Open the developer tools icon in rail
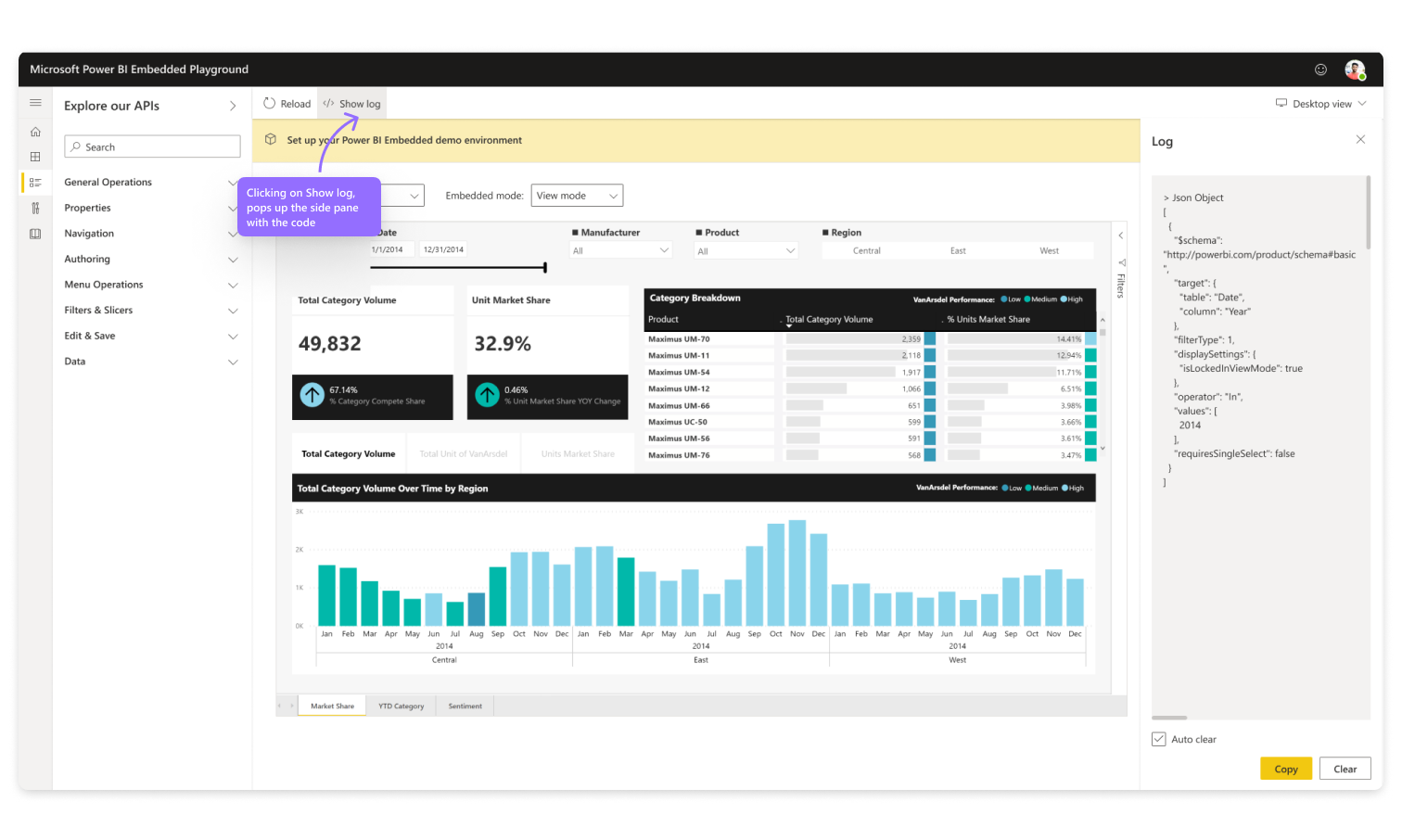The width and height of the screenshot is (1402, 840). coord(35,209)
